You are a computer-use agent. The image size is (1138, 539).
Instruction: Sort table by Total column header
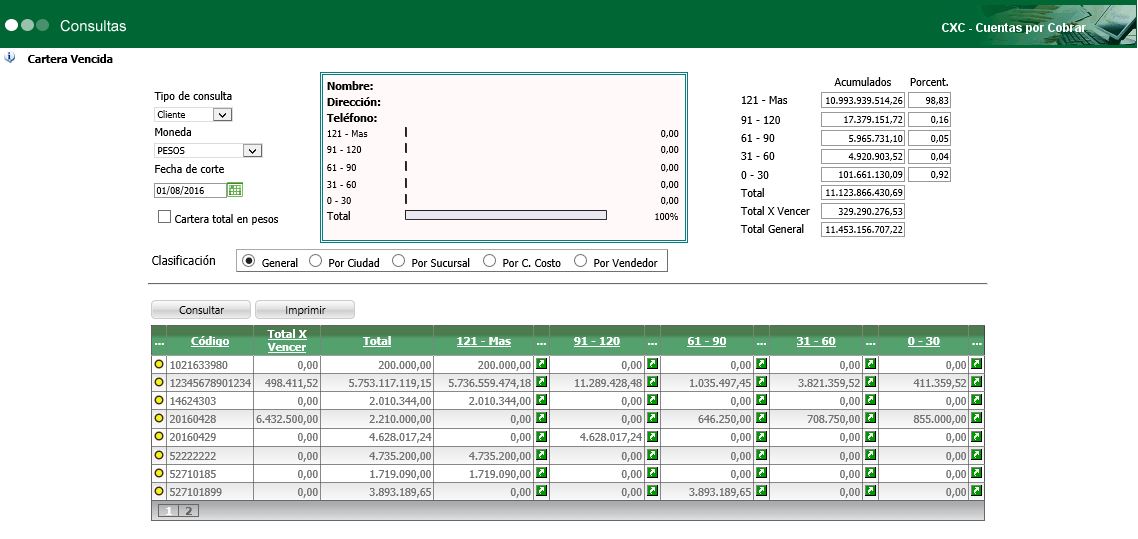click(x=377, y=341)
